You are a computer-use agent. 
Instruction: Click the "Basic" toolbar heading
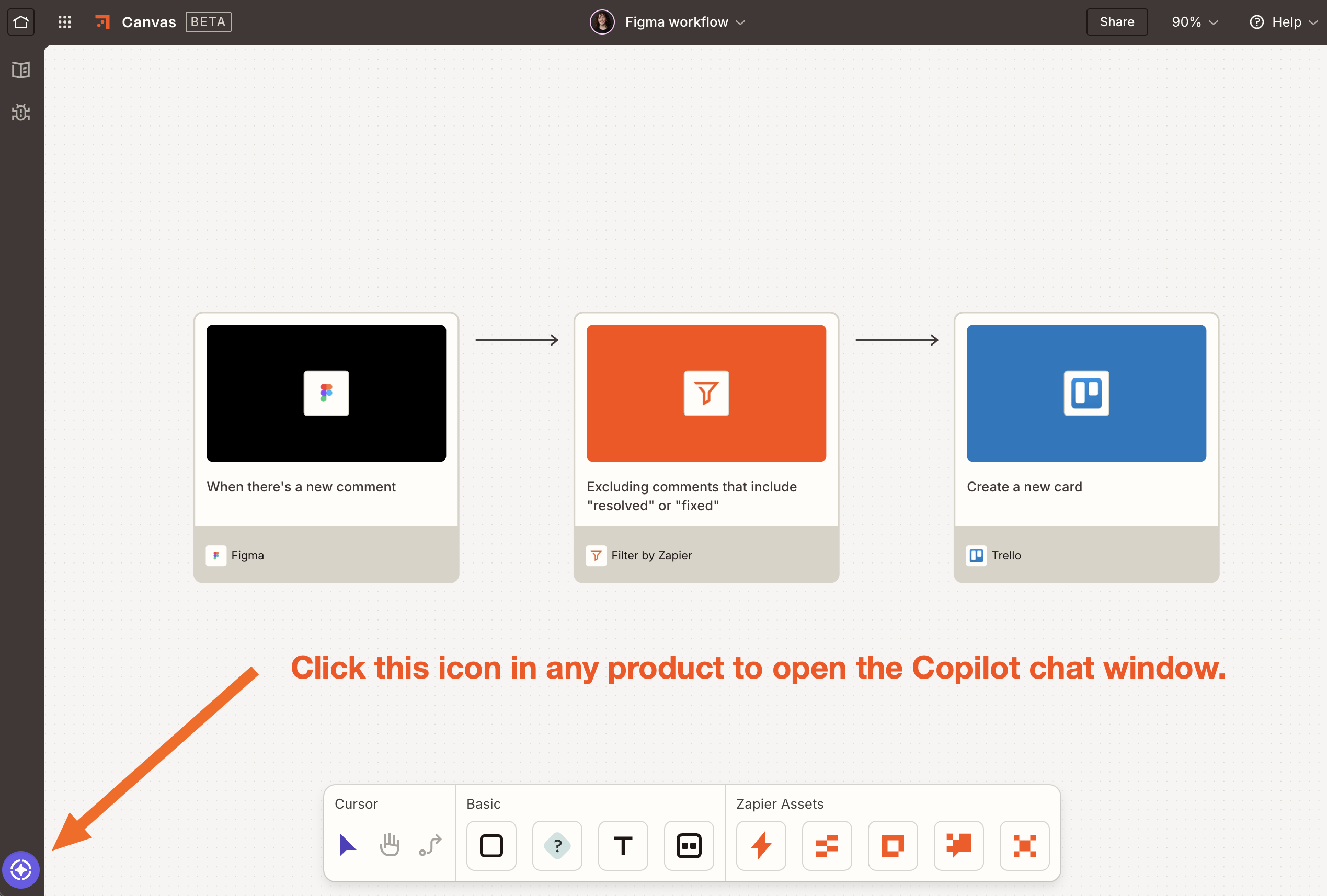point(484,804)
